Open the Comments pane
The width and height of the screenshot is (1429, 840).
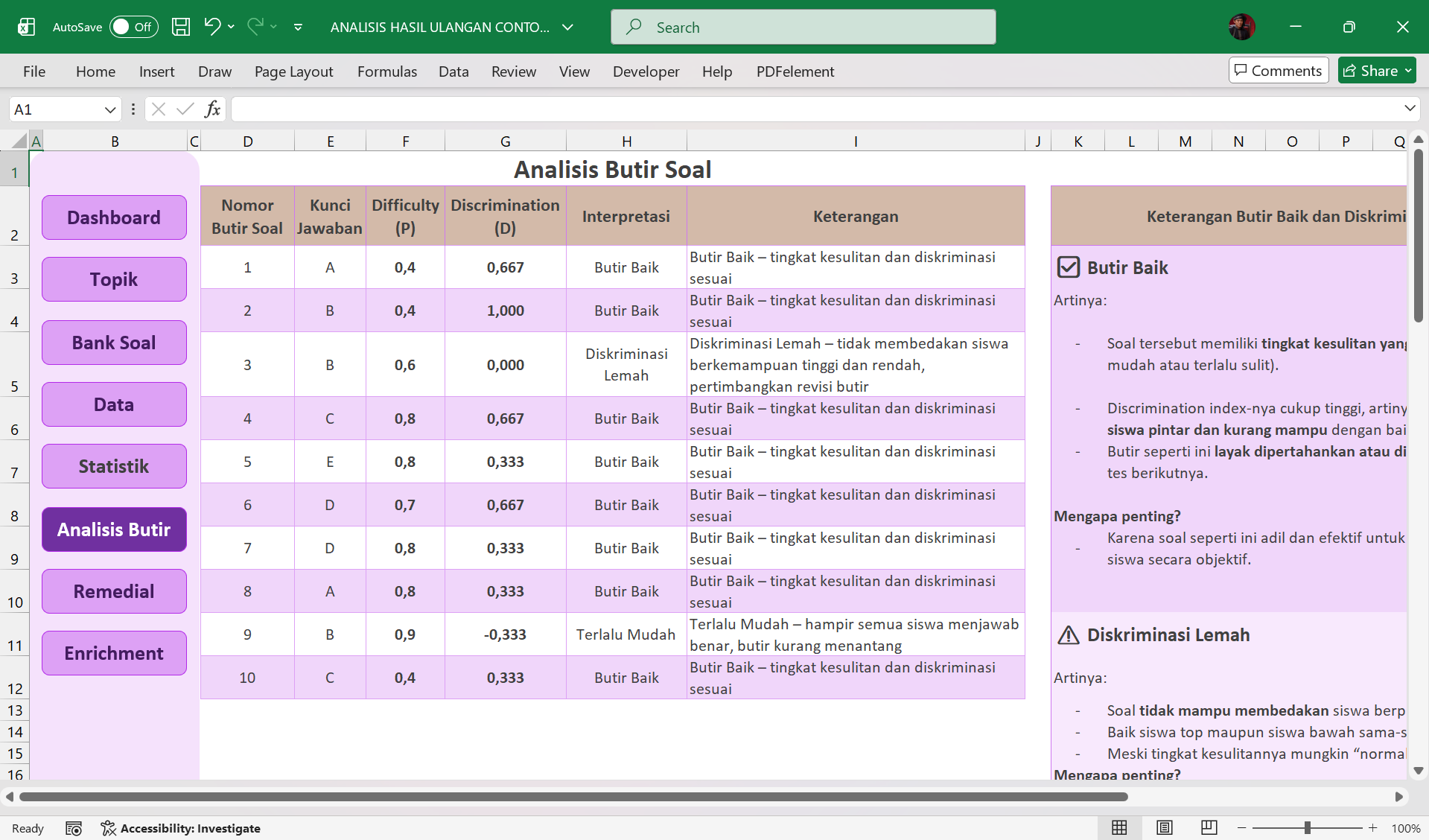click(x=1279, y=71)
